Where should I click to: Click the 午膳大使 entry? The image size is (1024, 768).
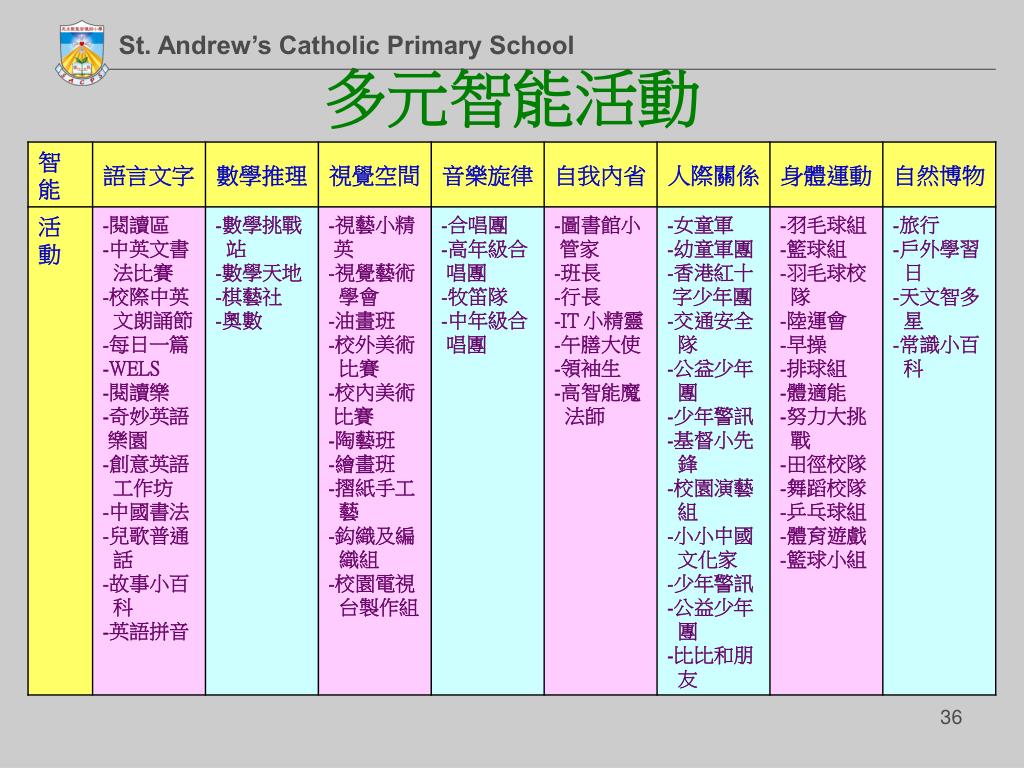point(598,345)
